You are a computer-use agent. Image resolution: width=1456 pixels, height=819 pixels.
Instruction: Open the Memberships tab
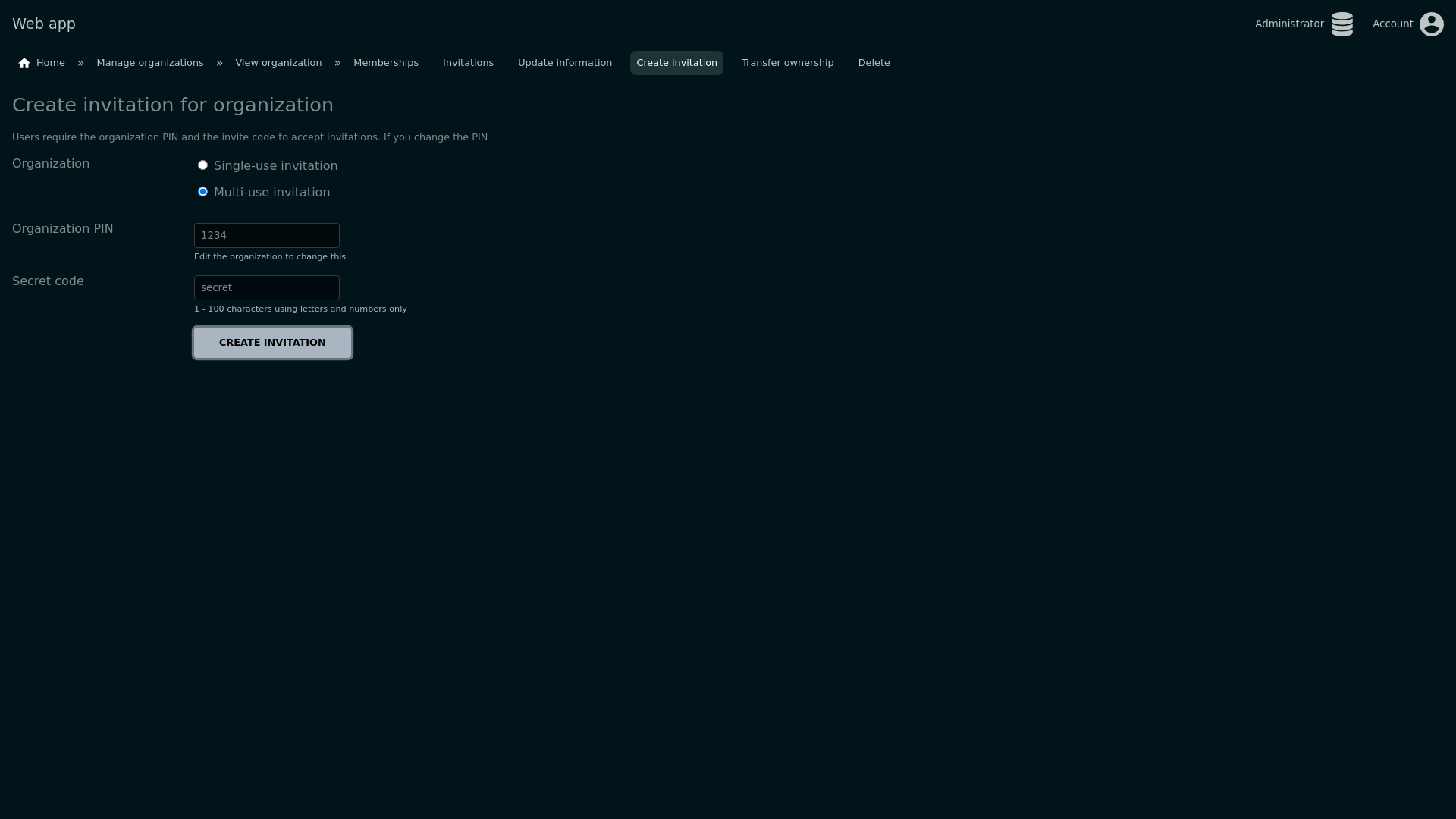click(385, 63)
